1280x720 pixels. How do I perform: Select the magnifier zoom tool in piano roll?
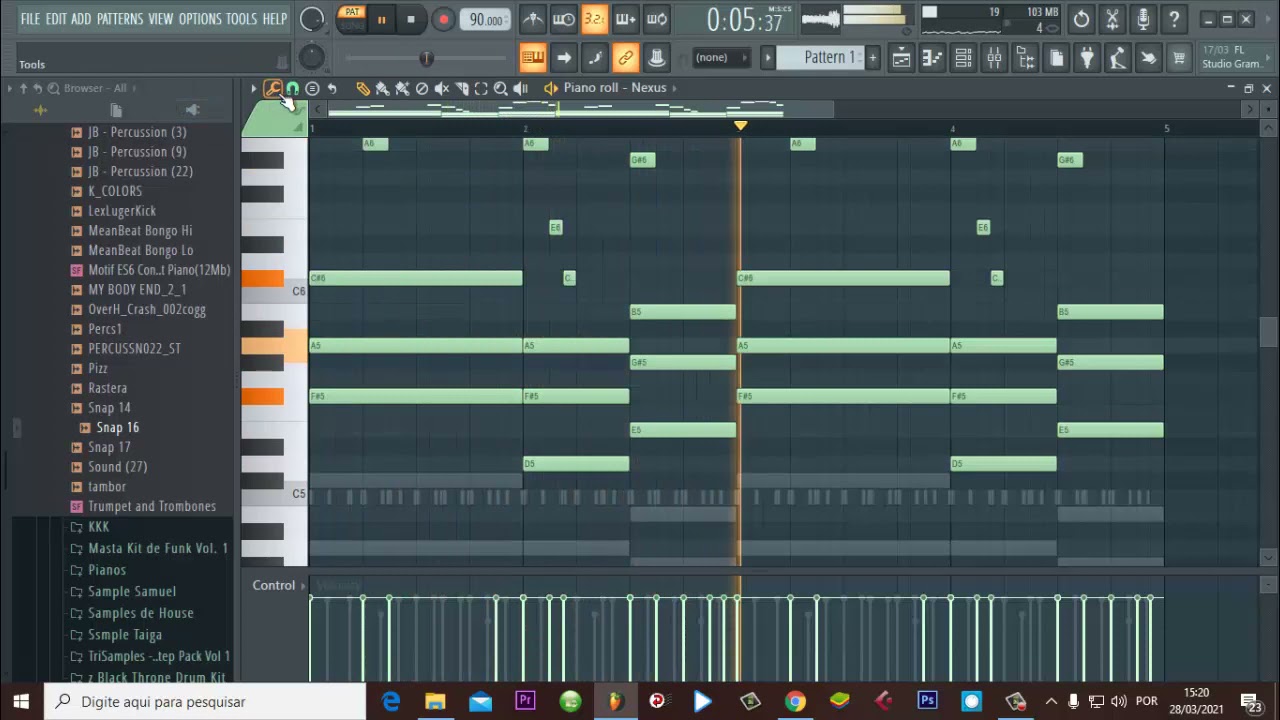point(501,88)
